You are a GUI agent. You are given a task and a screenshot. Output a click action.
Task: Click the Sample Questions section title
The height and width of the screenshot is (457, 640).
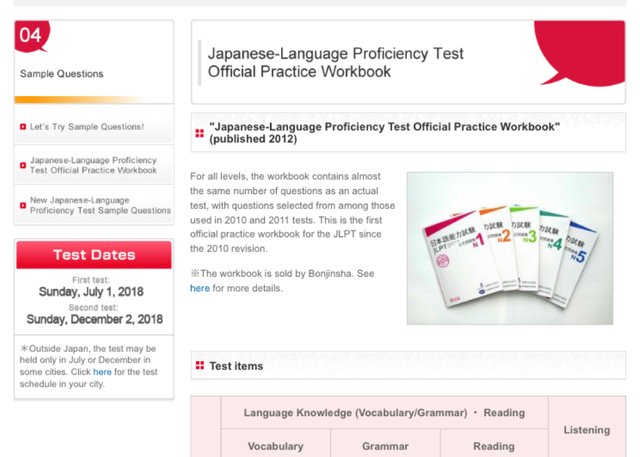click(x=62, y=74)
